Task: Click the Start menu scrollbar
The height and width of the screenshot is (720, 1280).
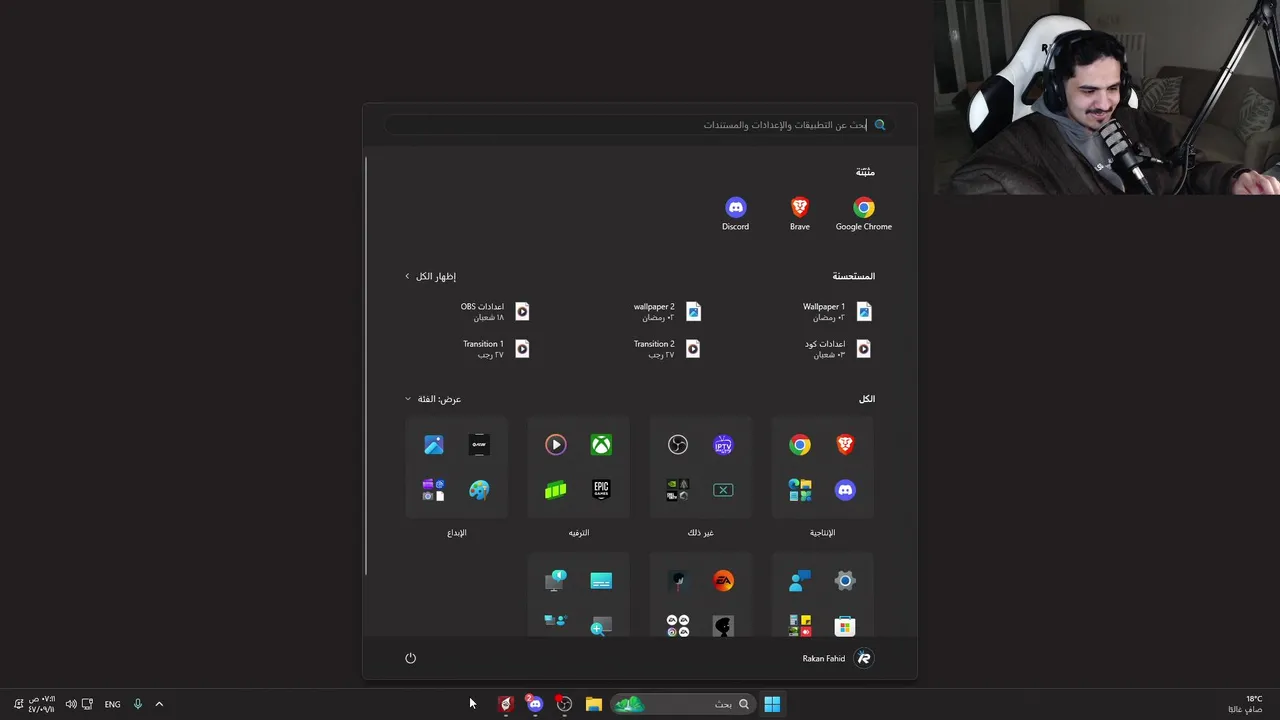Action: click(367, 365)
